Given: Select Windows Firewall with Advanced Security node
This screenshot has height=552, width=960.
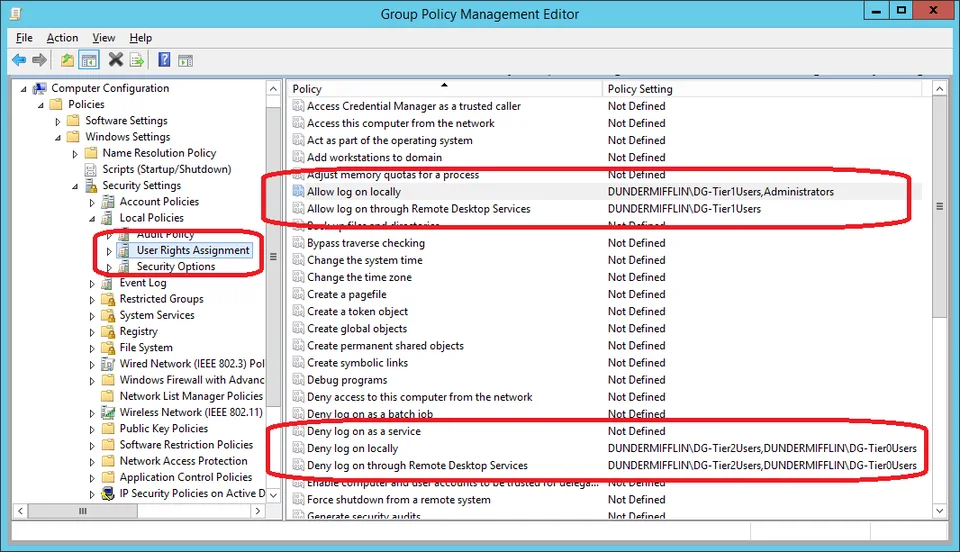Looking at the screenshot, I should tap(192, 380).
